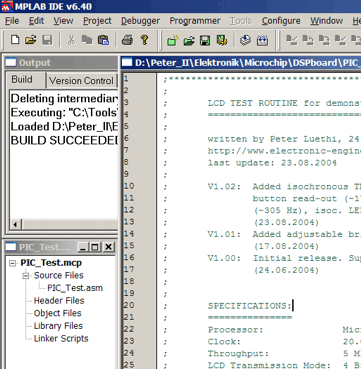Open the Edit menu

(x=36, y=21)
